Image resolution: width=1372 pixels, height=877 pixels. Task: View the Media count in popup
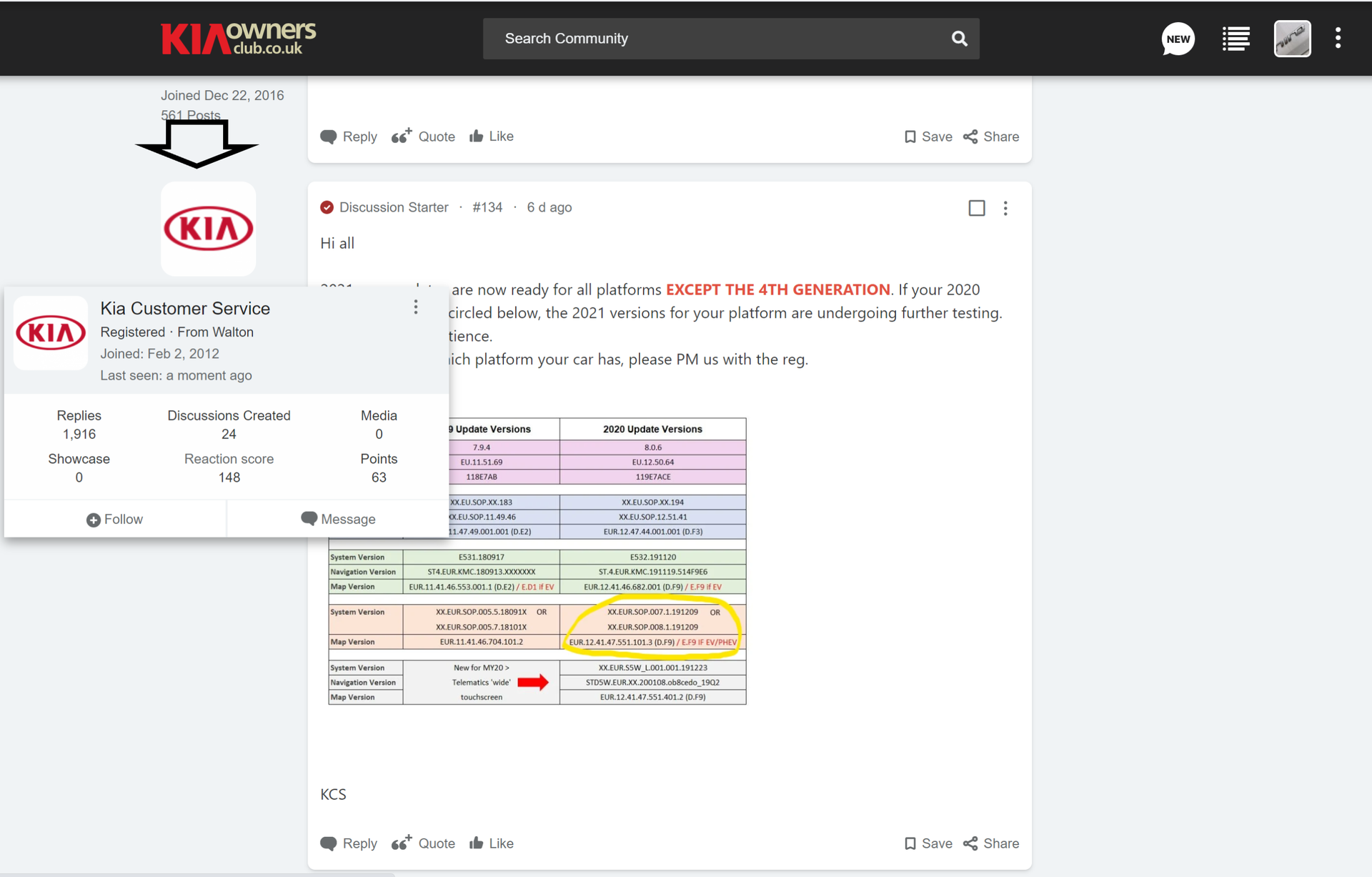tap(379, 434)
